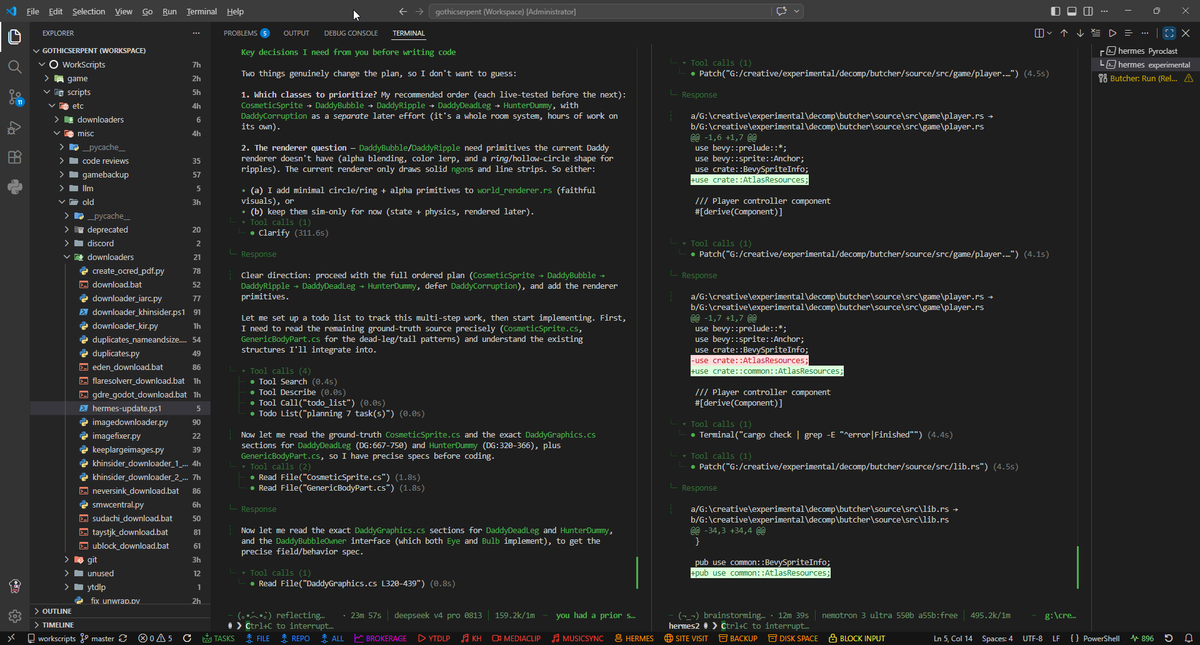Open Source Control view with 11 badge
This screenshot has width=1200, height=645.
[x=15, y=97]
